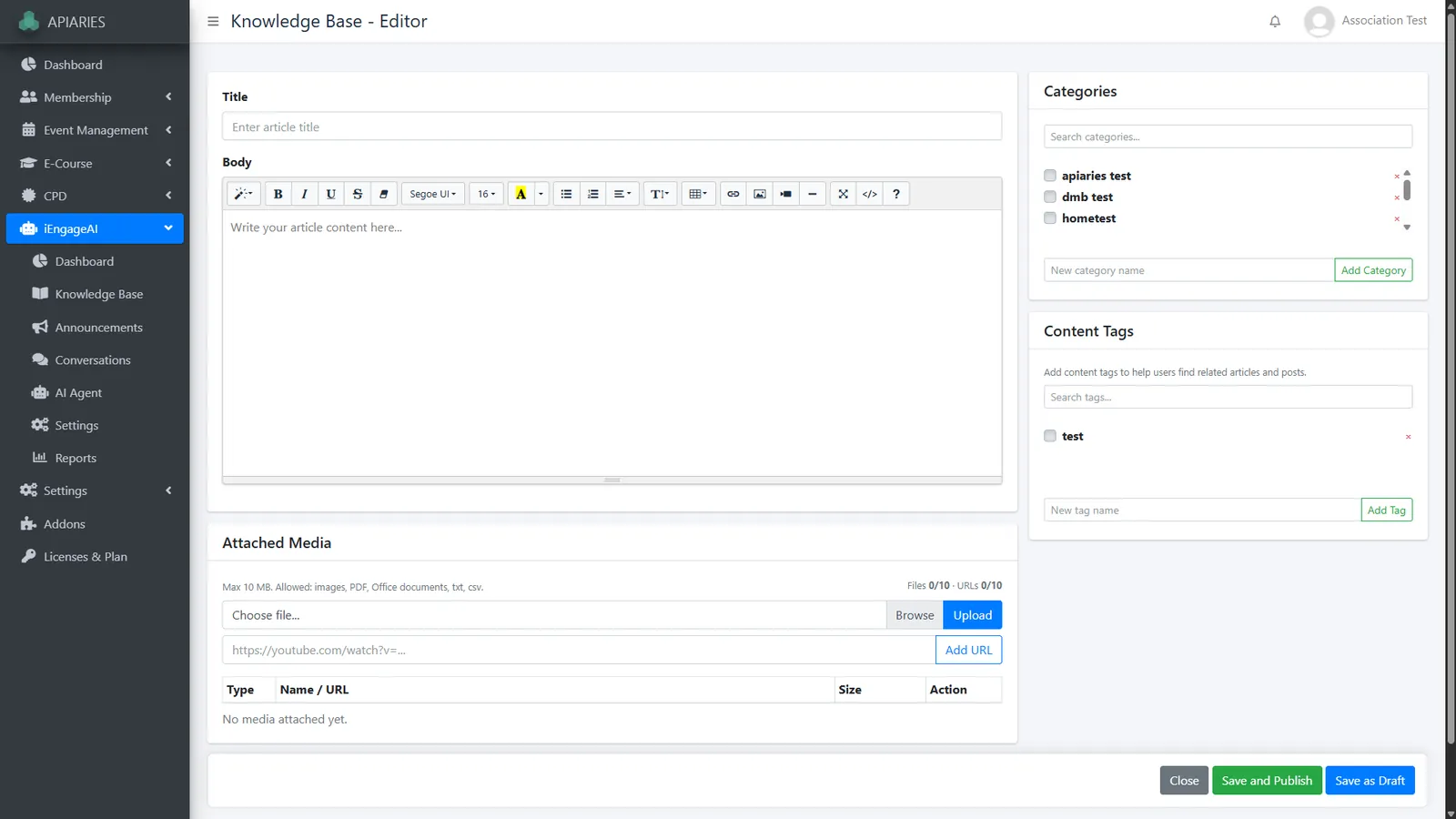Screen dimensions: 1456x819
Task: Open AI Agent in the sidebar
Action: pyautogui.click(x=95, y=393)
